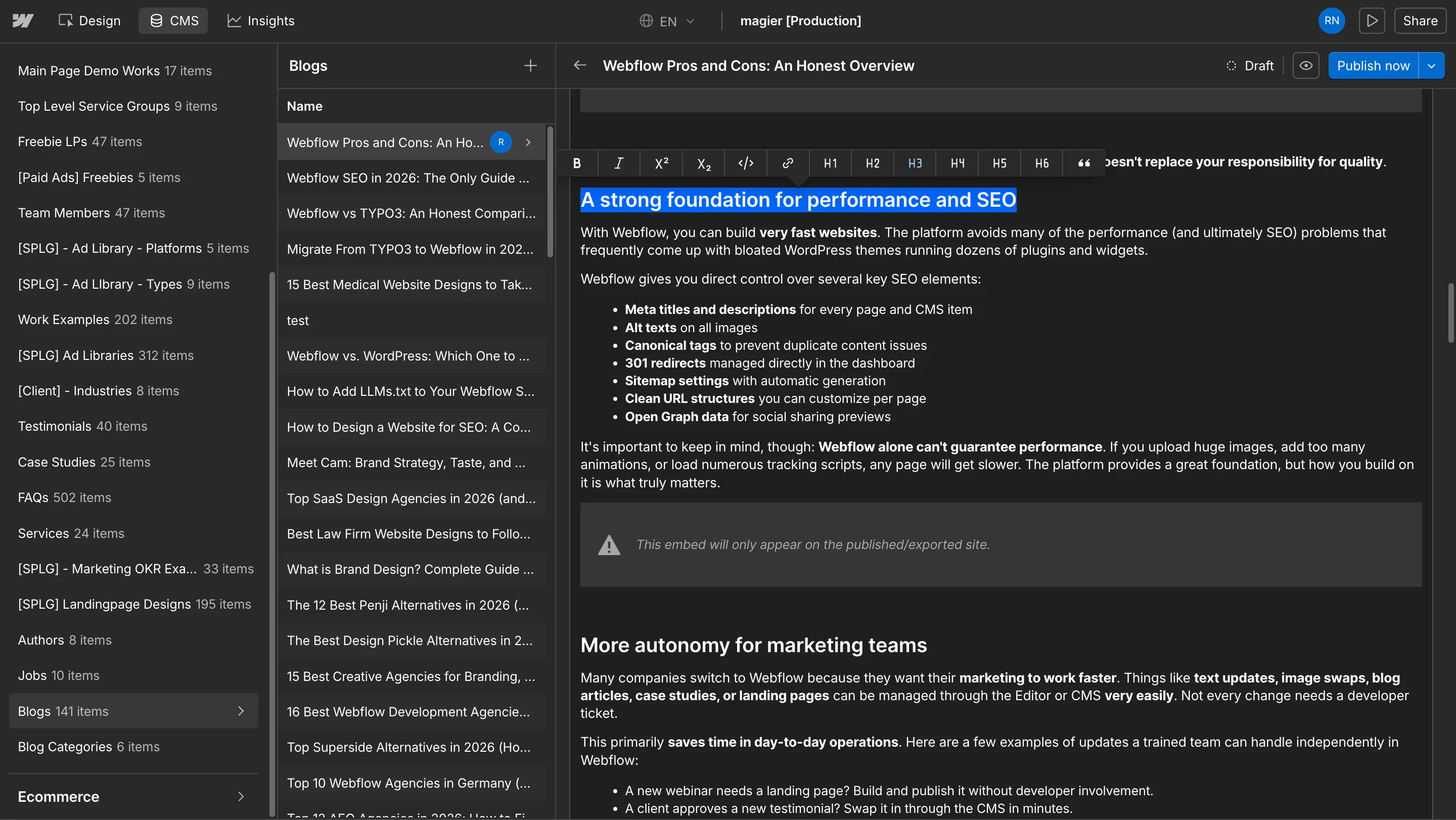Open 'Migrate From TYPO3 to Webflow' item
This screenshot has height=820, width=1456.
pyautogui.click(x=412, y=249)
